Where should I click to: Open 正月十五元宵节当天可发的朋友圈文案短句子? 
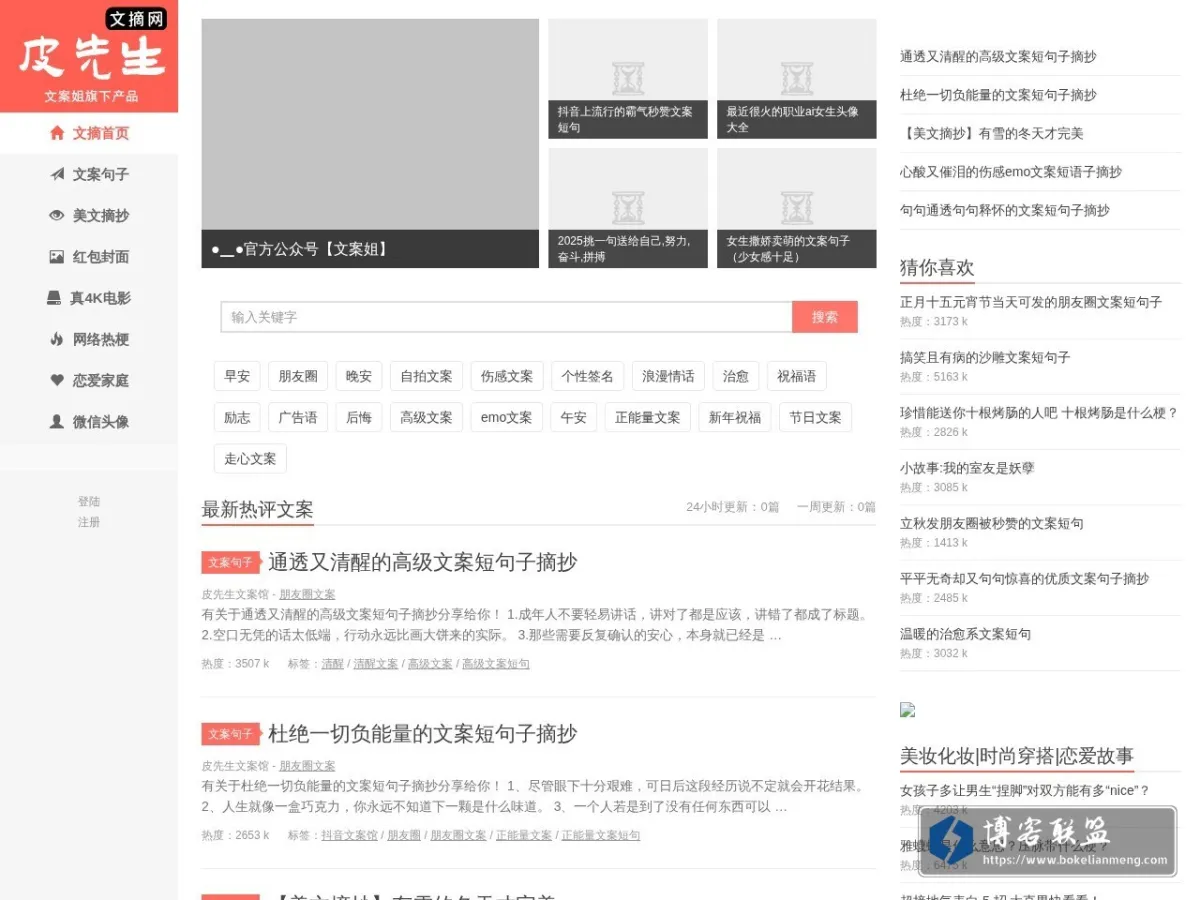(1031, 302)
